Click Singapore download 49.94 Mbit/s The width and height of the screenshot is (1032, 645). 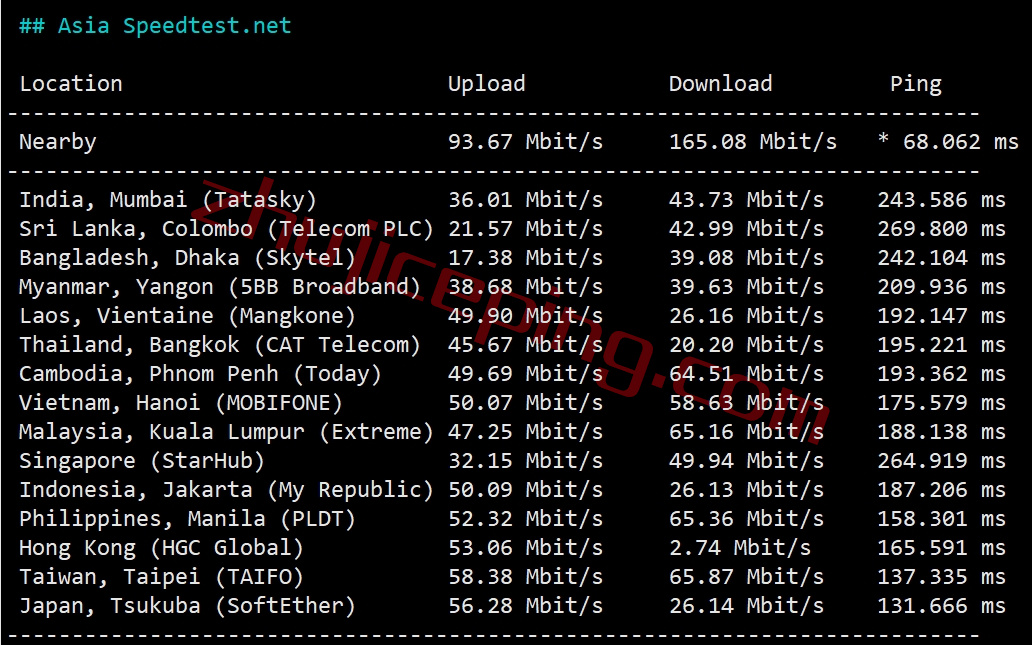(x=746, y=460)
